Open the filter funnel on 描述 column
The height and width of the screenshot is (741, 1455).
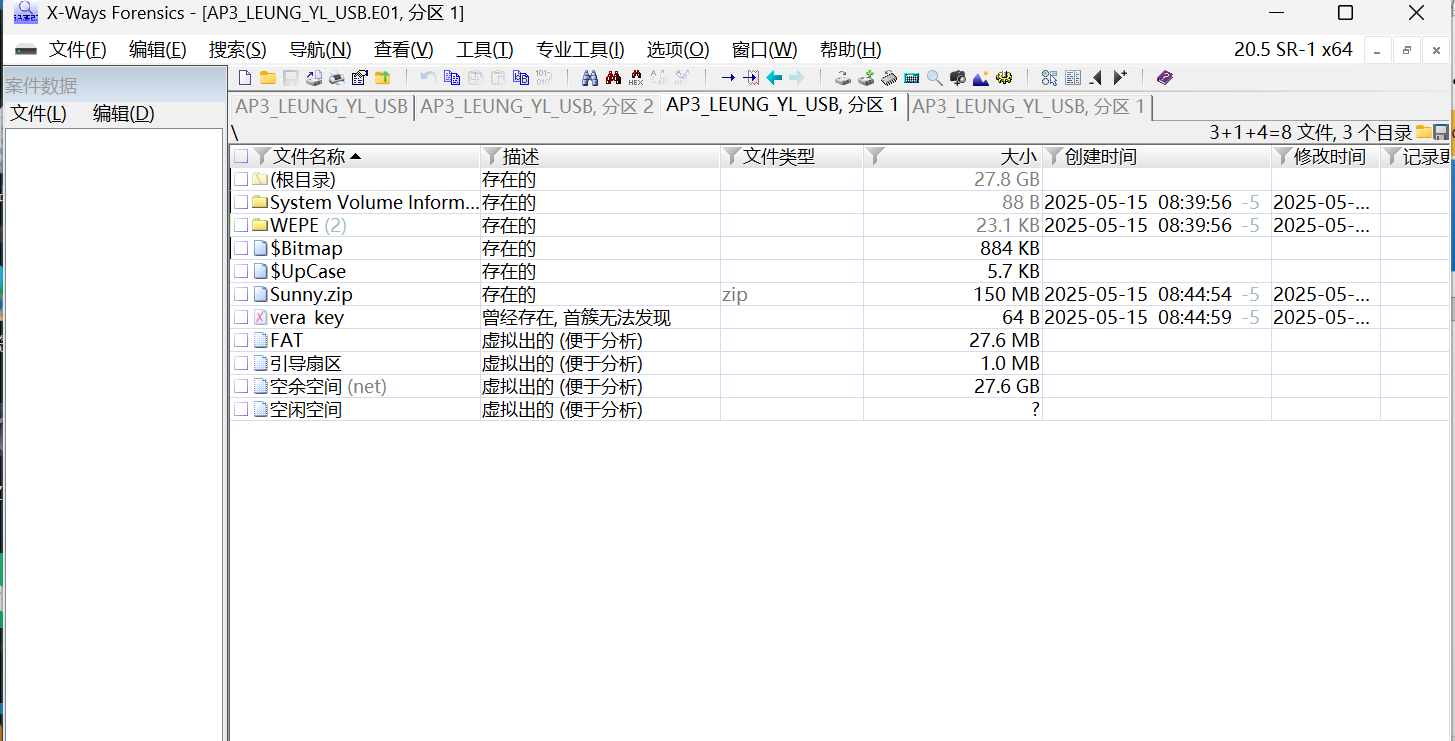point(491,156)
